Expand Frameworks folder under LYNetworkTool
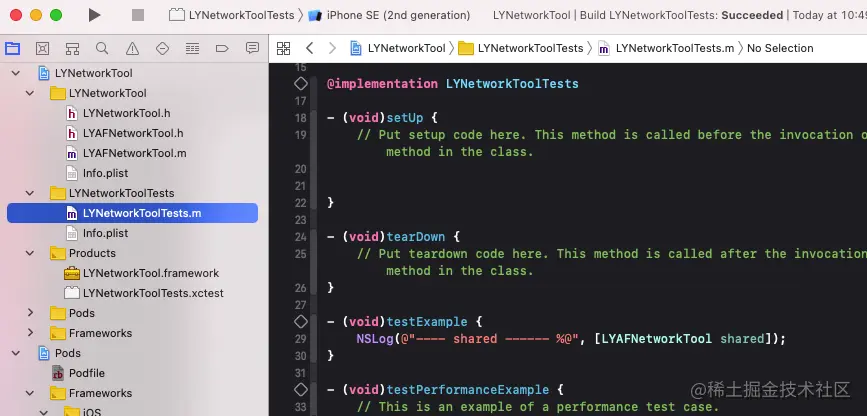This screenshot has height=416, width=867. 30,333
